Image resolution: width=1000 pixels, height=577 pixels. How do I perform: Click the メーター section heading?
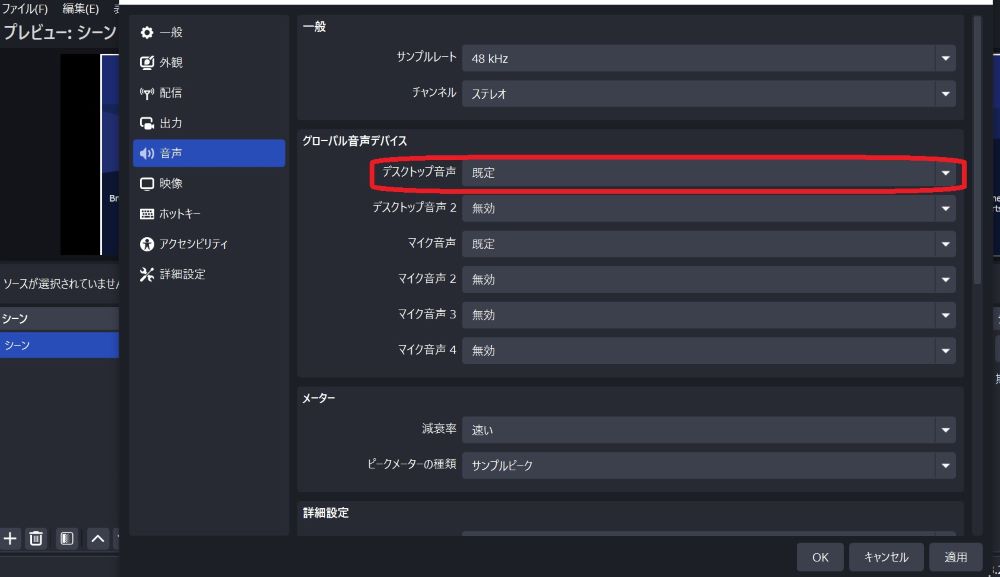click(318, 398)
